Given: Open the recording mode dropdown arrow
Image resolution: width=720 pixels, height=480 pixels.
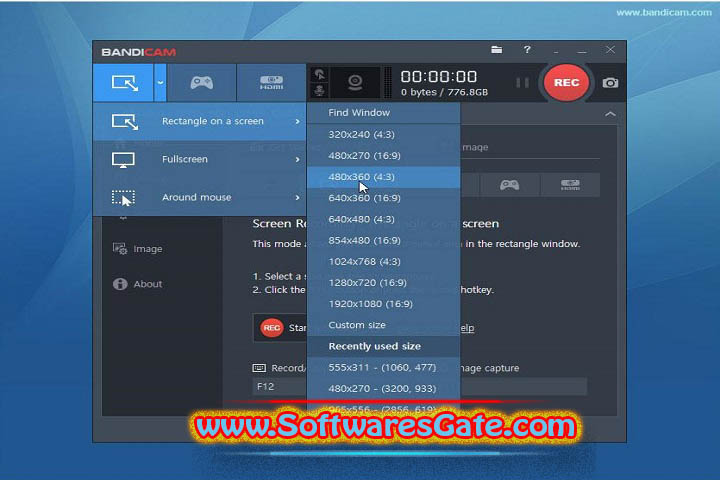Looking at the screenshot, I should click(x=160, y=83).
